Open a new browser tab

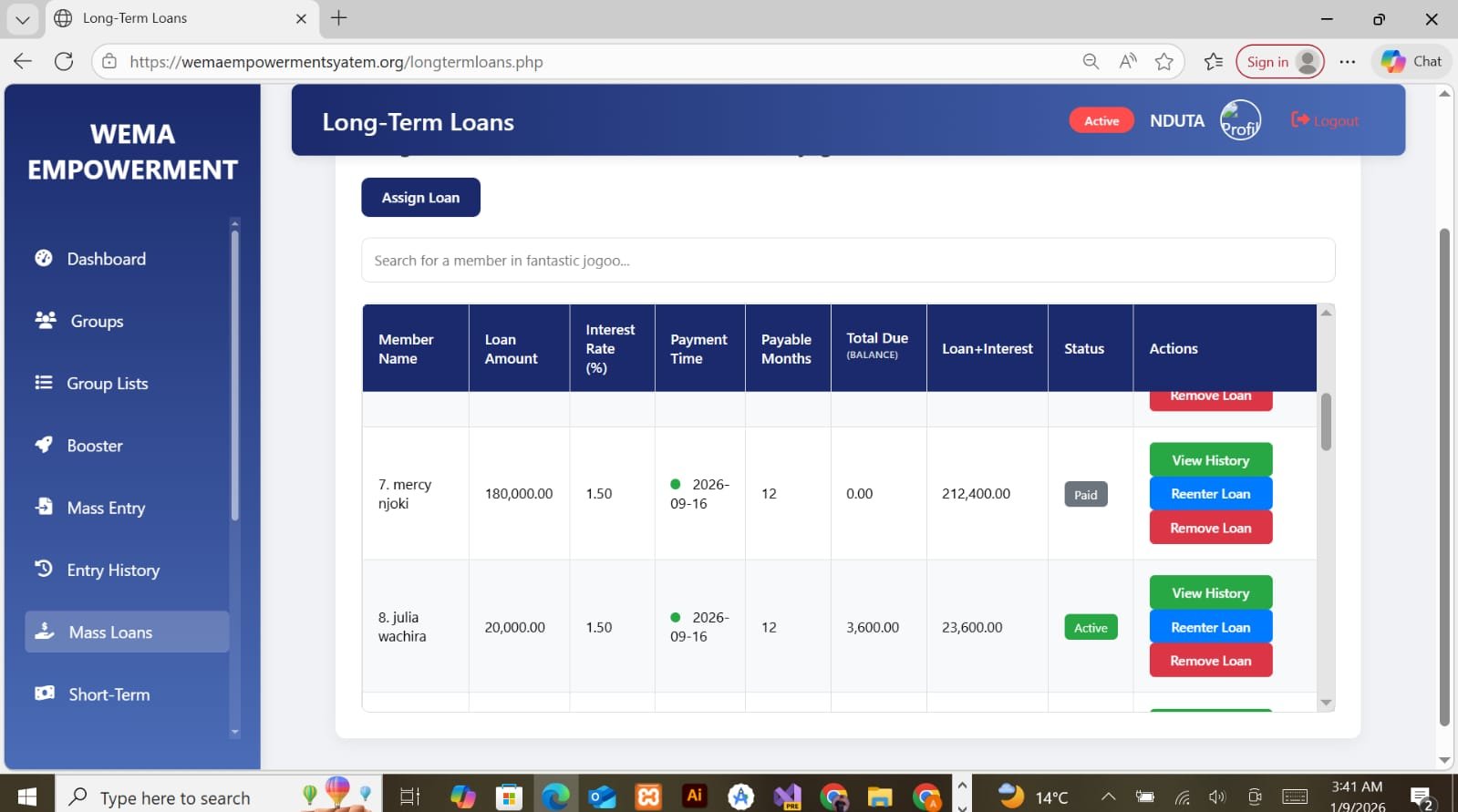coord(339,17)
